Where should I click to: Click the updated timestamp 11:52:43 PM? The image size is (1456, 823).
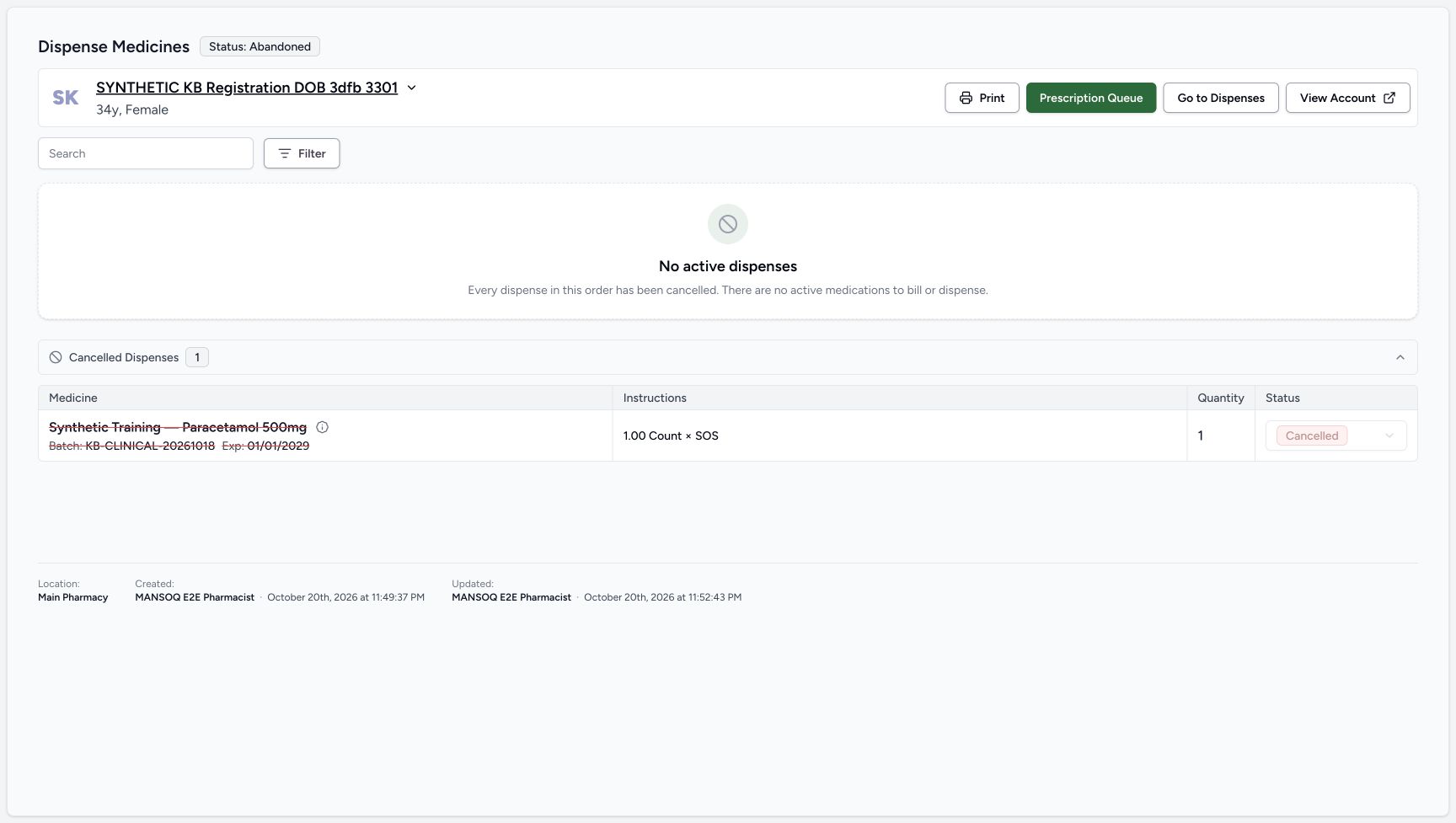[x=662, y=597]
